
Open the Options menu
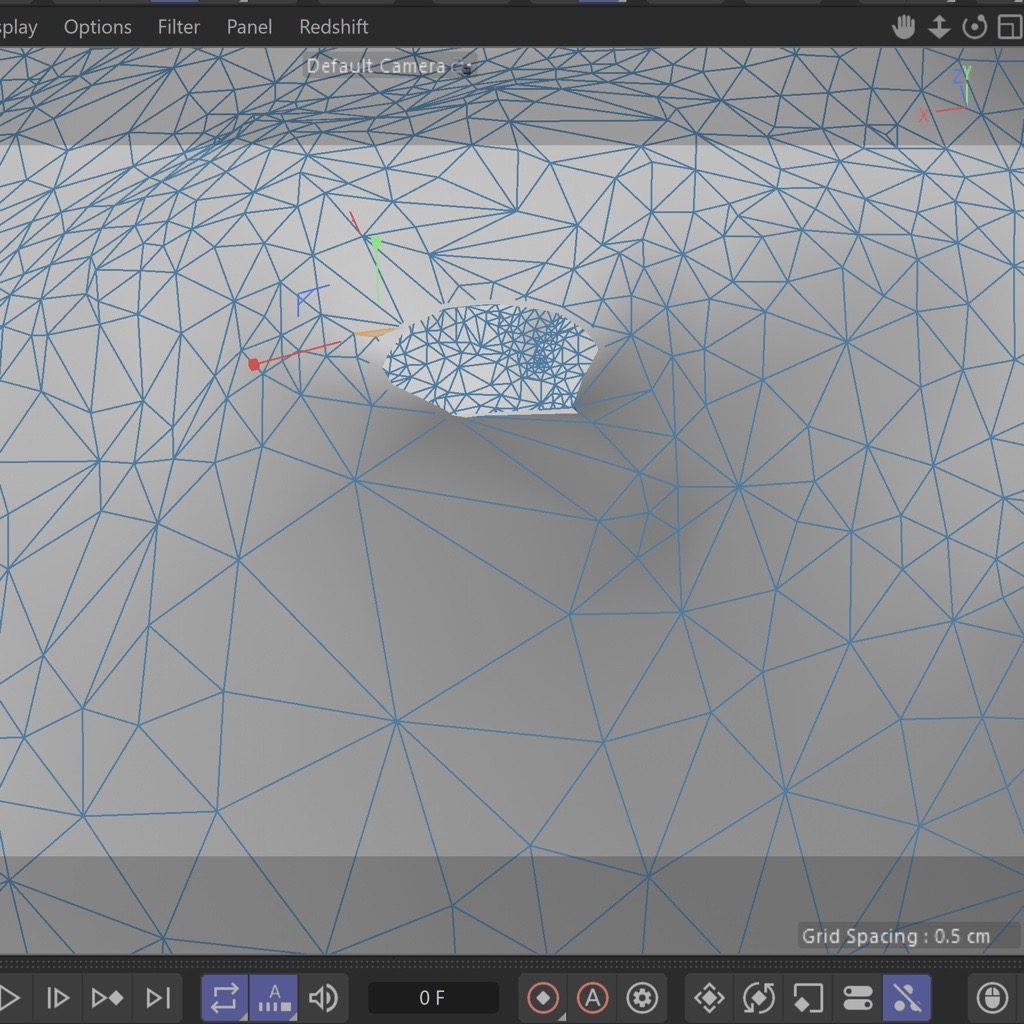point(98,27)
